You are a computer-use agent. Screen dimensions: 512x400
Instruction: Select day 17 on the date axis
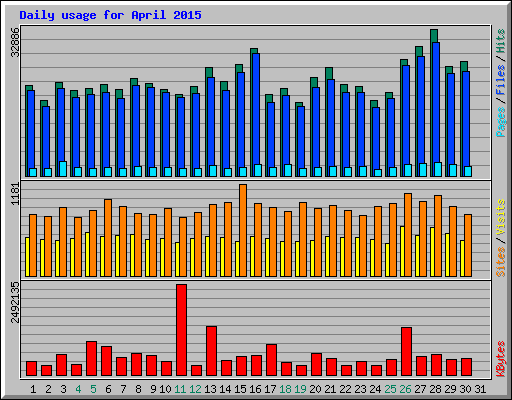[270, 389]
